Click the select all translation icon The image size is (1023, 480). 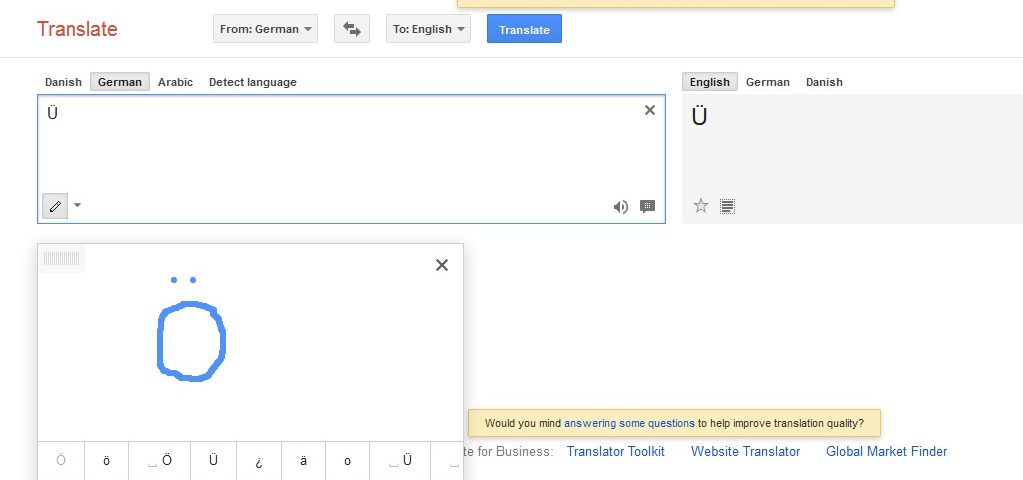727,206
